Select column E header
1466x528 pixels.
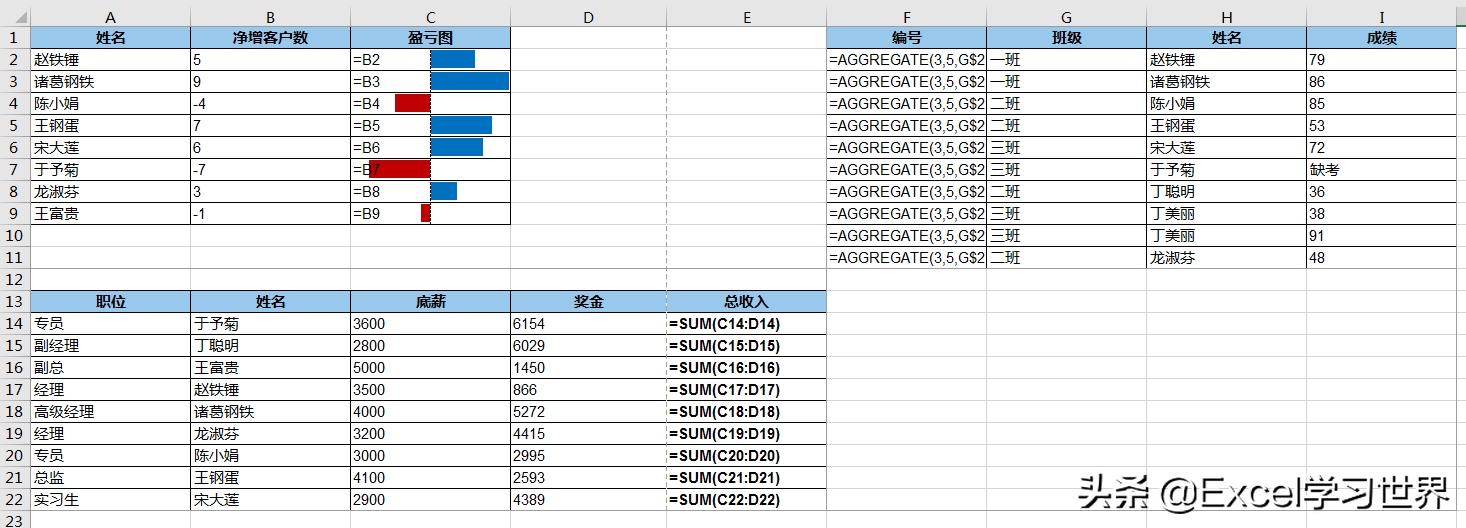click(747, 16)
